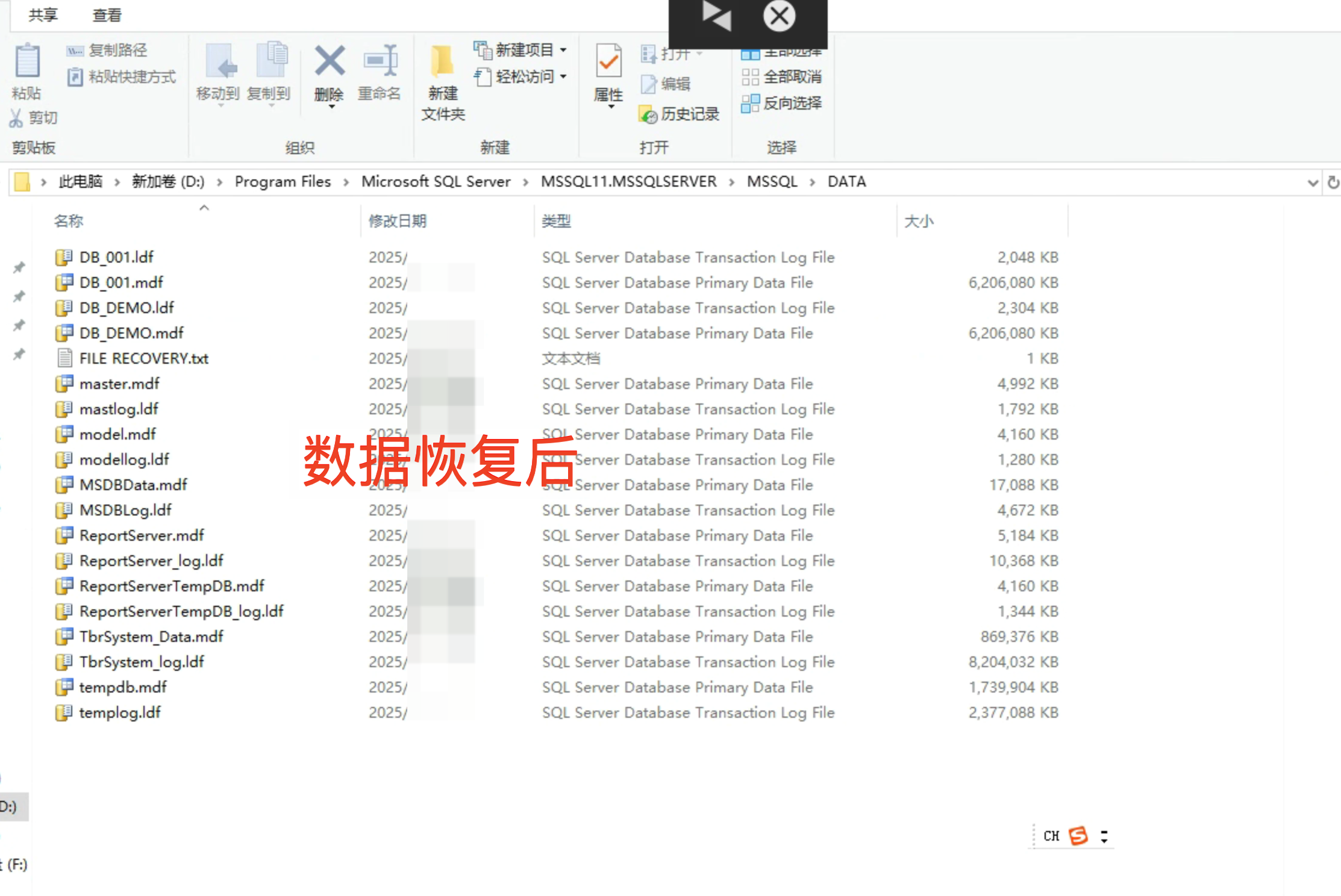Open the address bar history dropdown chevron
The width and height of the screenshot is (1341, 896).
tap(1313, 182)
